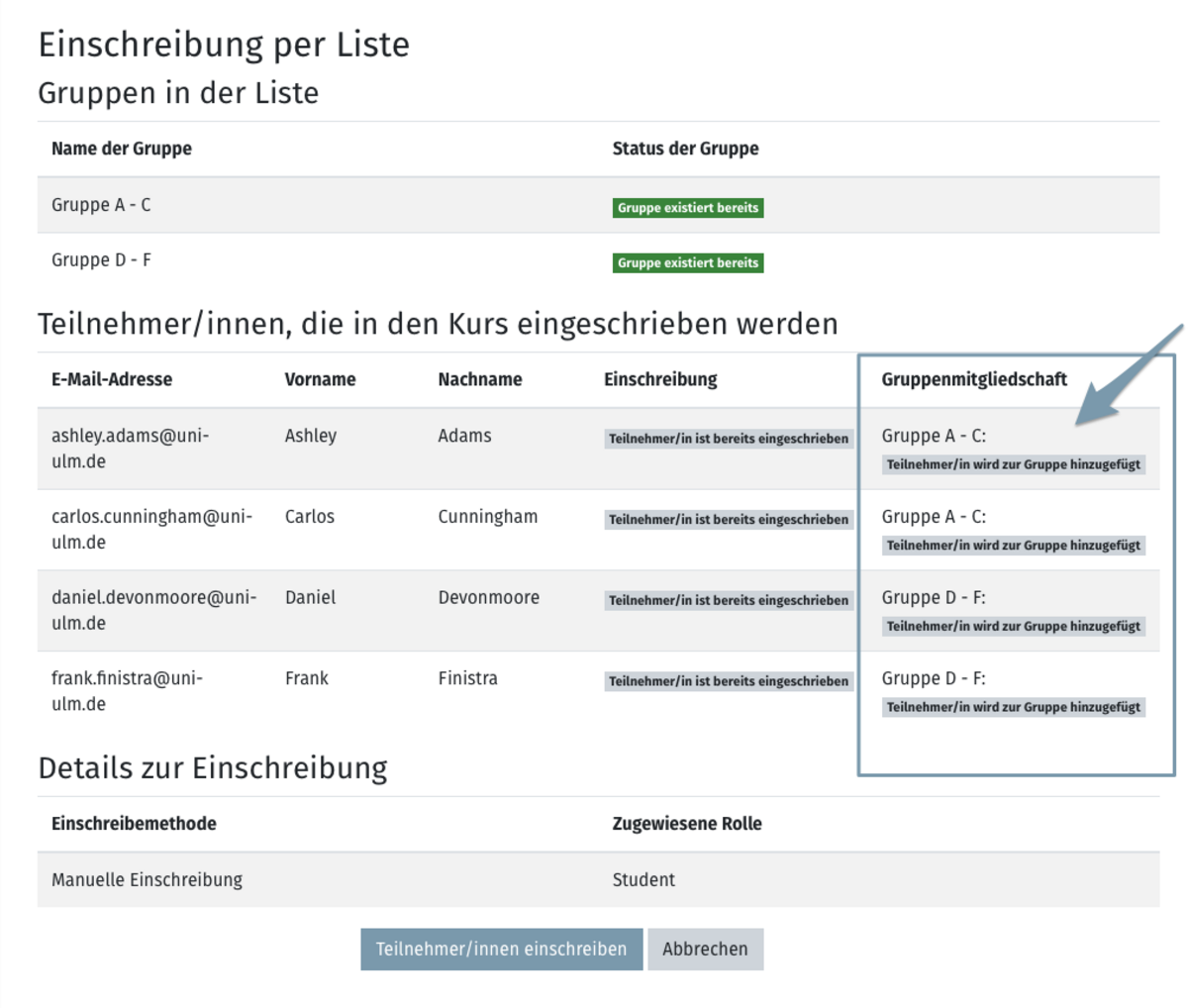Click the Teilnehmer/innen einschreiben button
This screenshot has height=1008, width=1188.
pos(501,949)
